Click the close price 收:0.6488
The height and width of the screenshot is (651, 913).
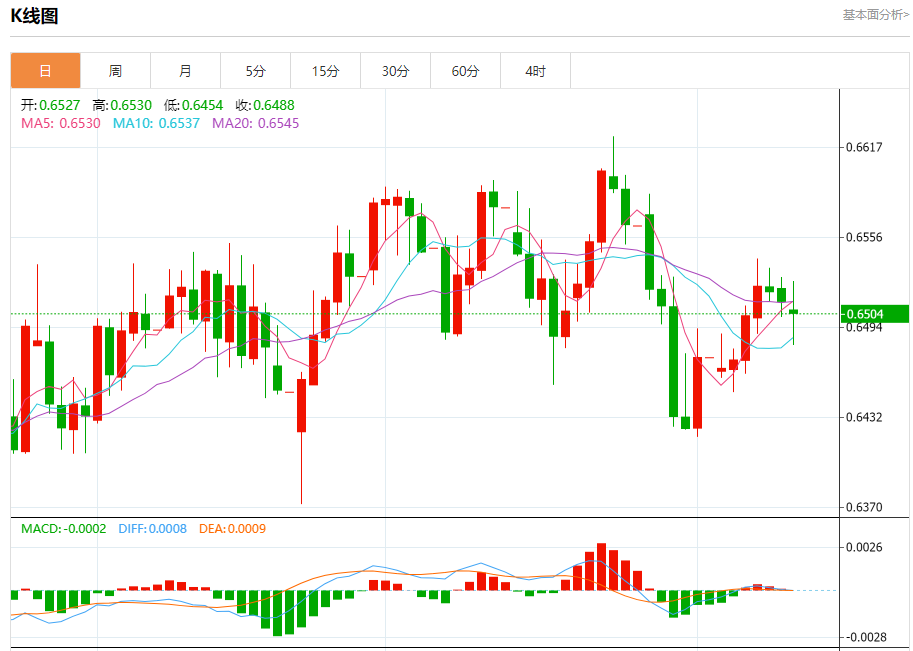[265, 105]
